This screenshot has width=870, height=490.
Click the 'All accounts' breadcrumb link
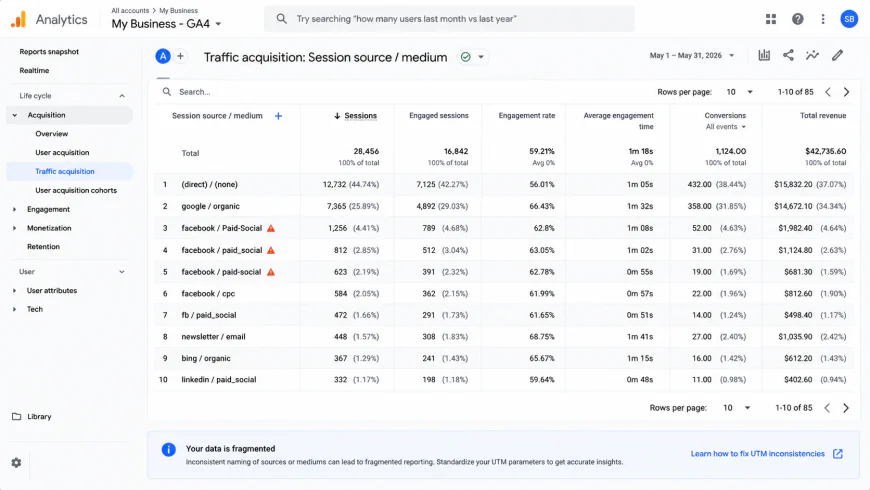coord(130,11)
